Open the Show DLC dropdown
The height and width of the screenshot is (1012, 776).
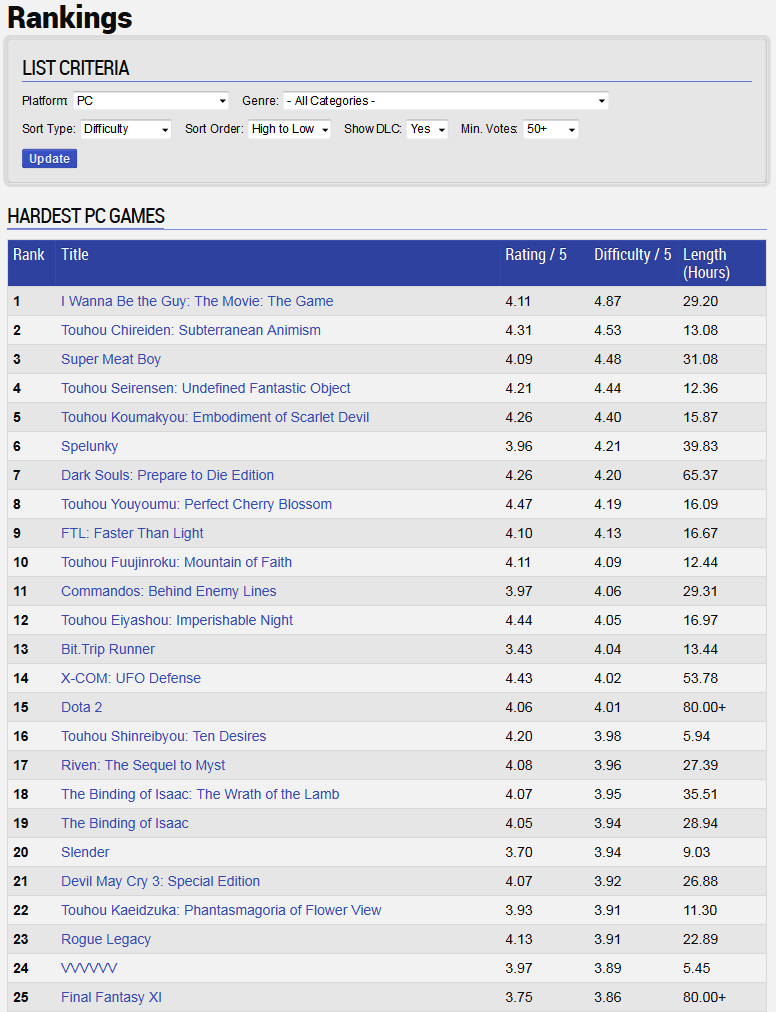pos(427,129)
